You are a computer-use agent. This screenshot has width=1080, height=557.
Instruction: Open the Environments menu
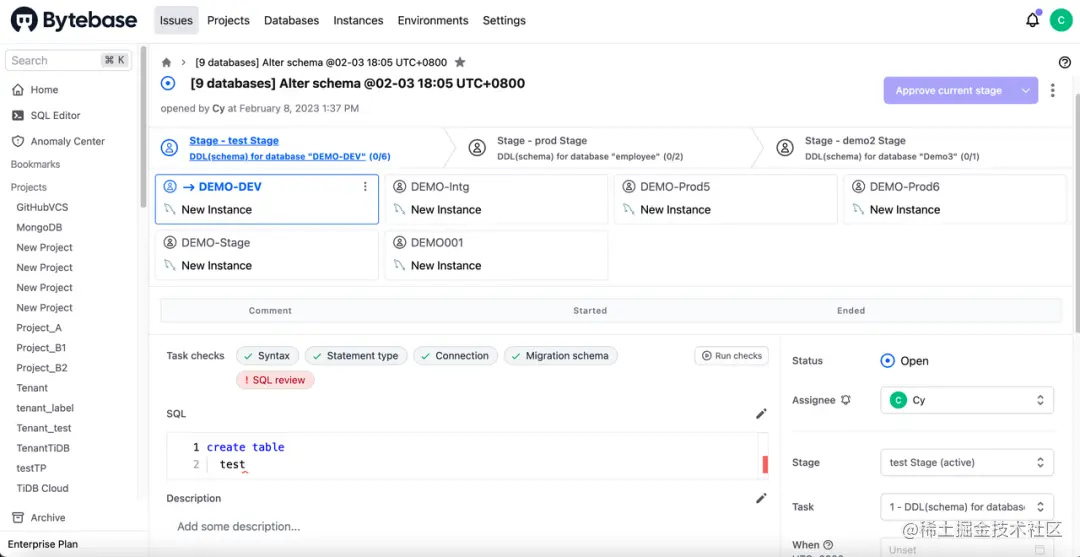pos(433,21)
